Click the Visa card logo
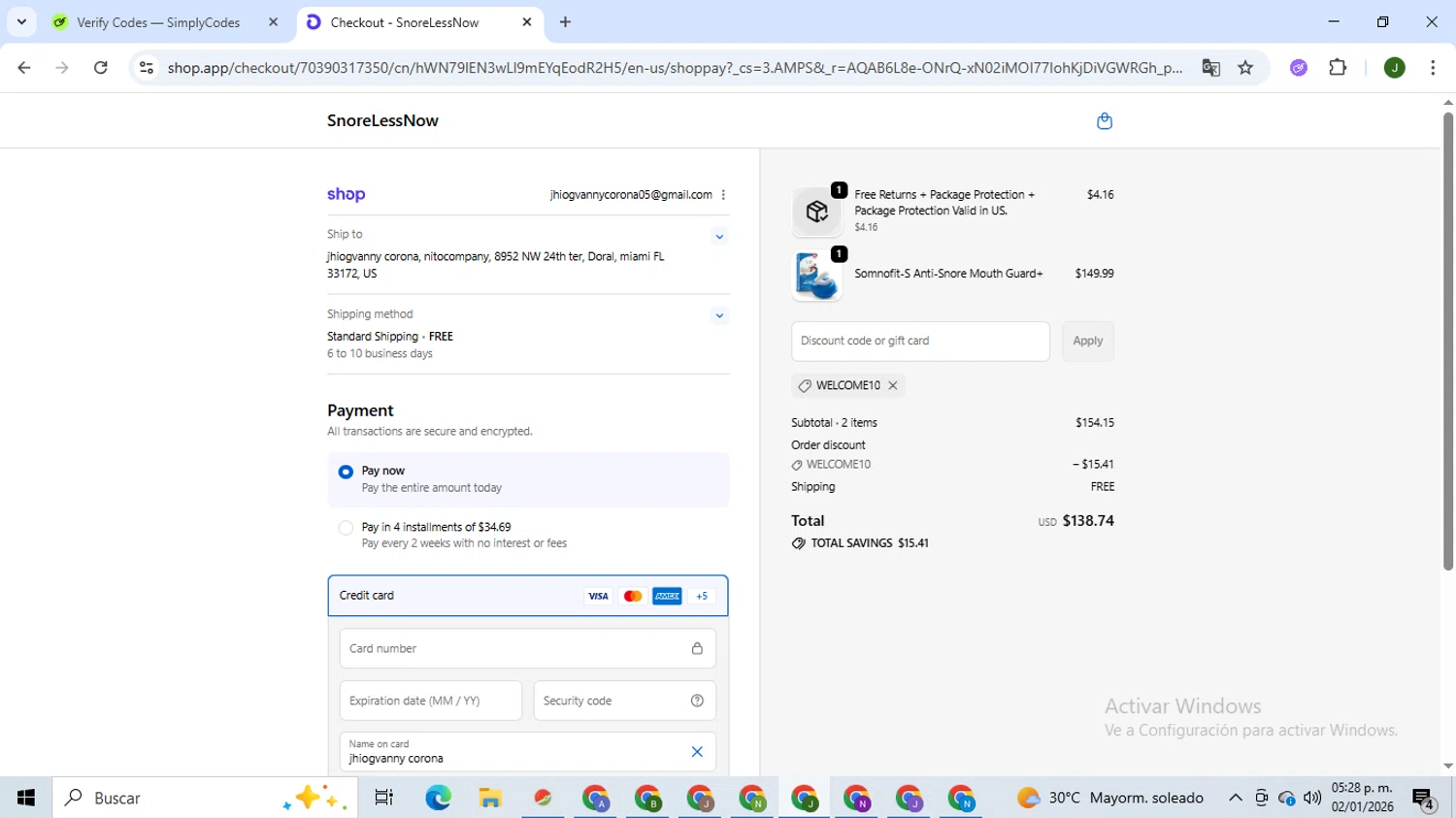Viewport: 1456px width, 818px height. (598, 596)
